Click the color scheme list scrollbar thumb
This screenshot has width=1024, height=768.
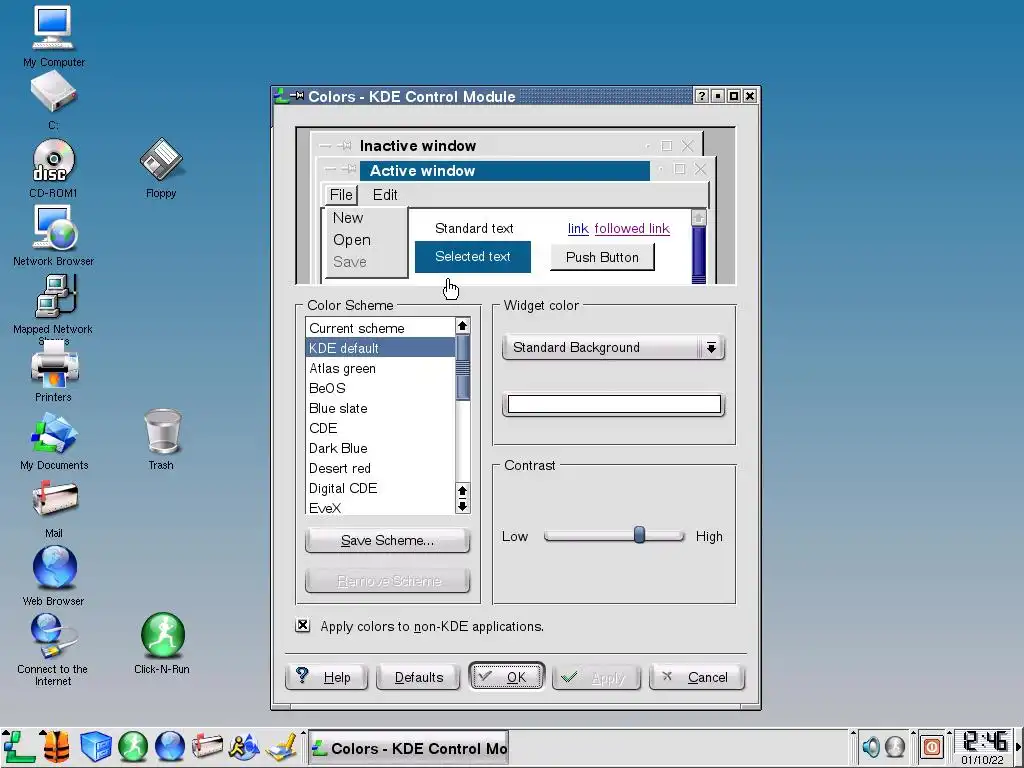click(x=462, y=367)
